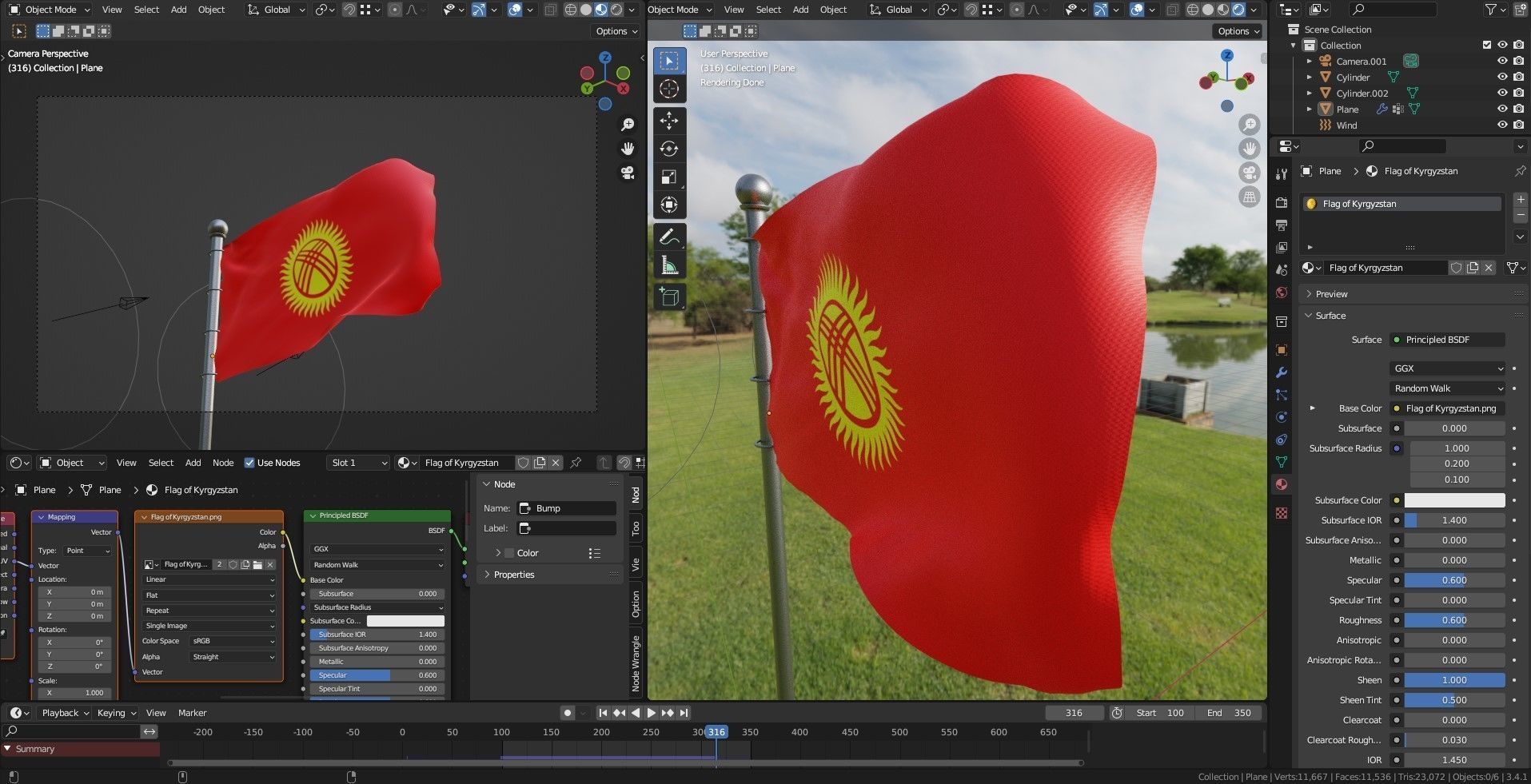Image resolution: width=1531 pixels, height=784 pixels.
Task: Select the Scale tool in right viewport
Action: [x=669, y=177]
